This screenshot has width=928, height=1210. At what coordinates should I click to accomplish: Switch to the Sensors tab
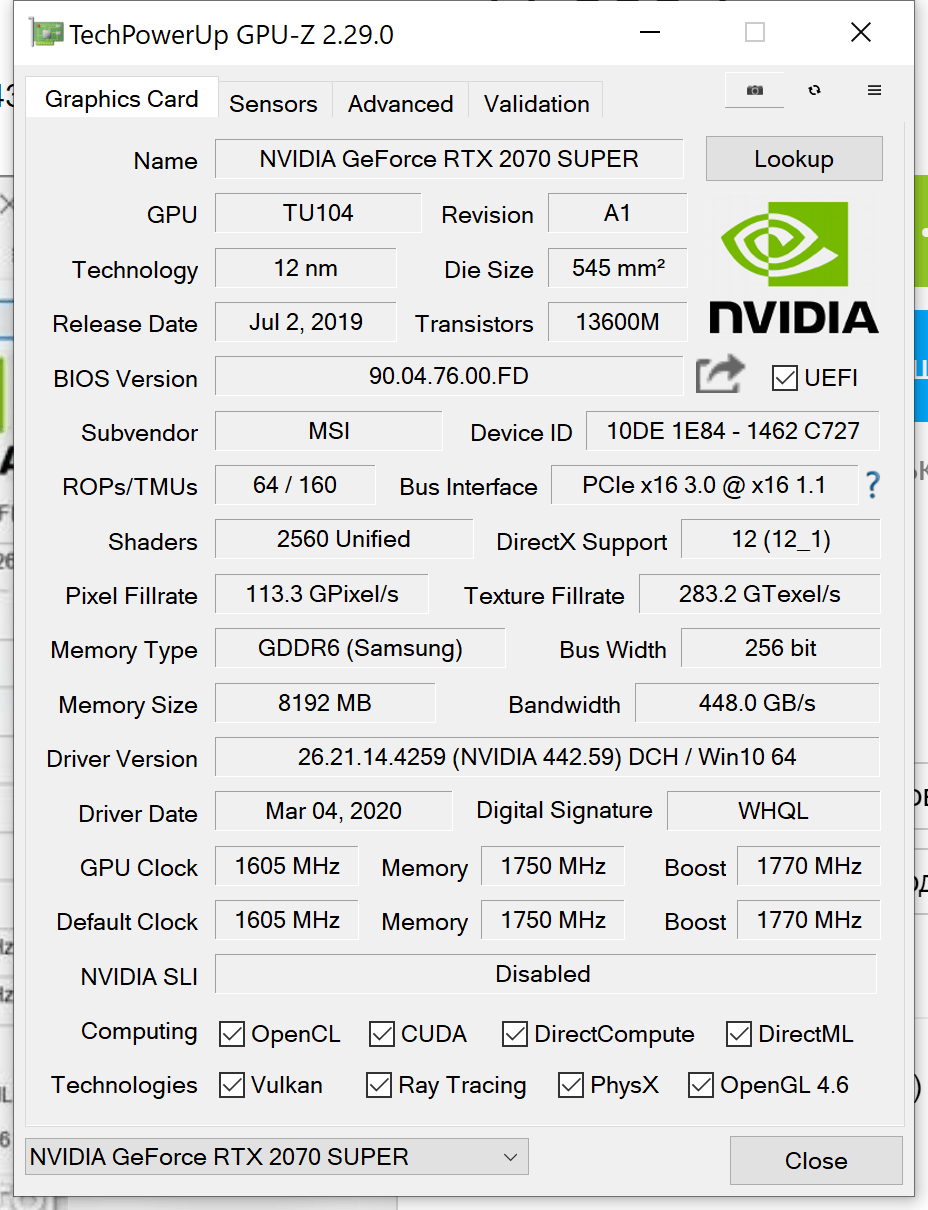click(273, 104)
